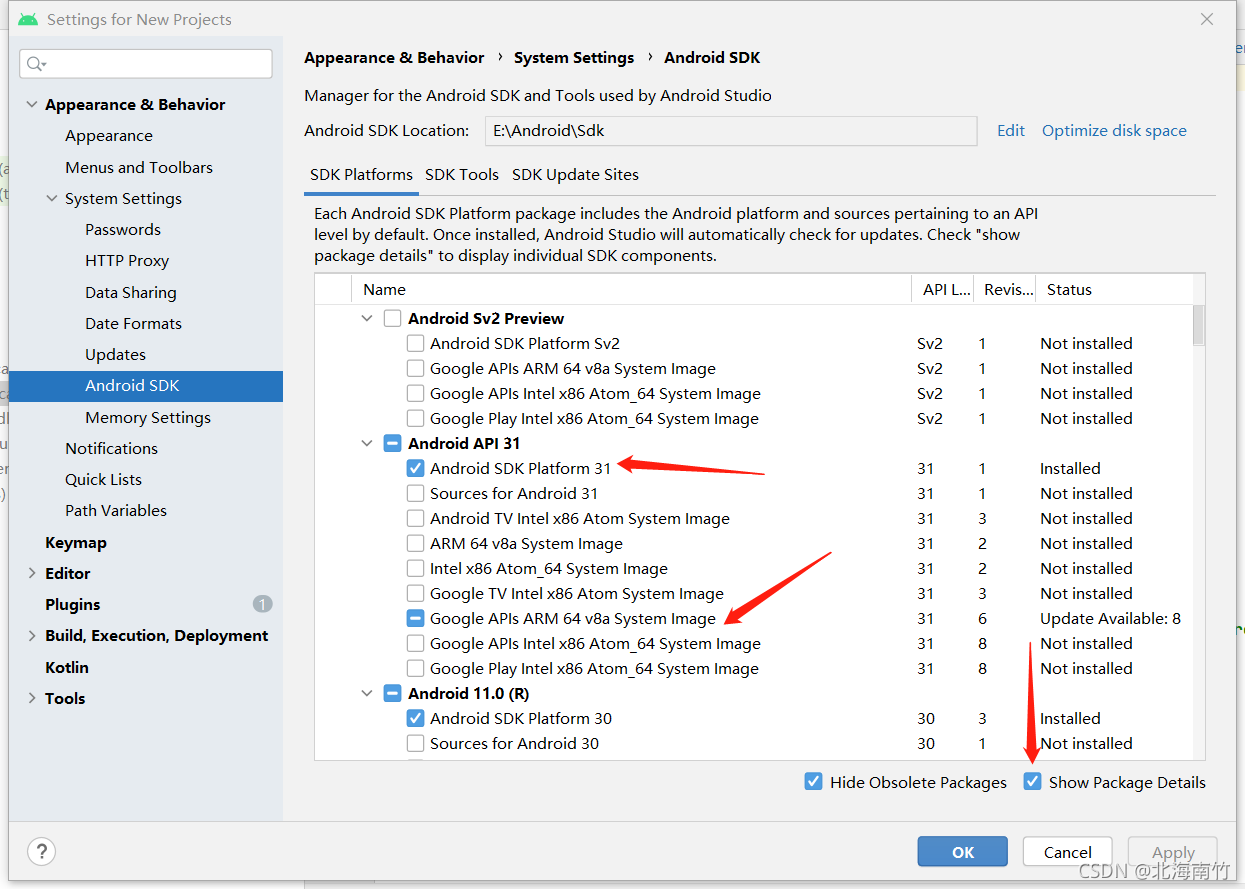Toggle the Android API 31 group checkbox
The width and height of the screenshot is (1245, 889).
(393, 443)
